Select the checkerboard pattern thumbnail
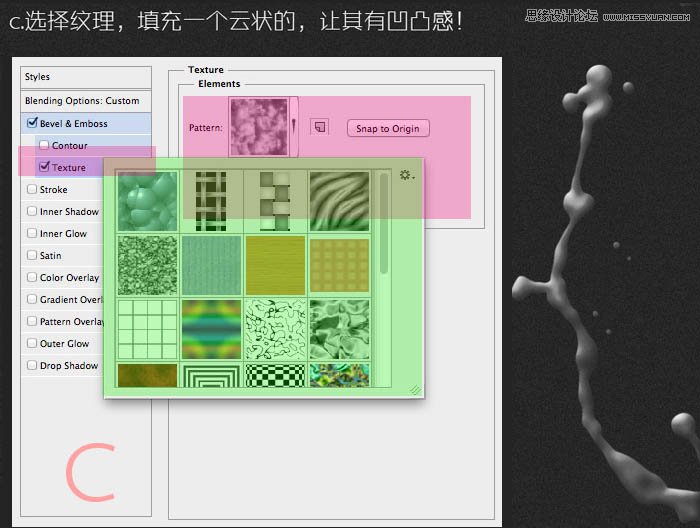700x528 pixels. coord(275,375)
